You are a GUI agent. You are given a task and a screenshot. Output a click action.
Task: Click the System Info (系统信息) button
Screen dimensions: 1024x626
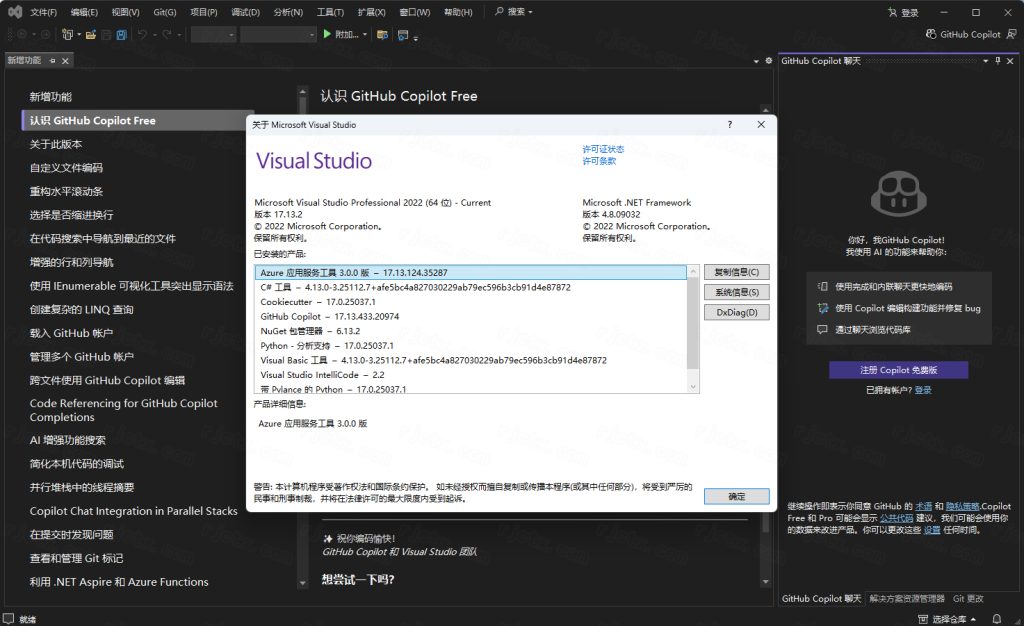pos(737,292)
